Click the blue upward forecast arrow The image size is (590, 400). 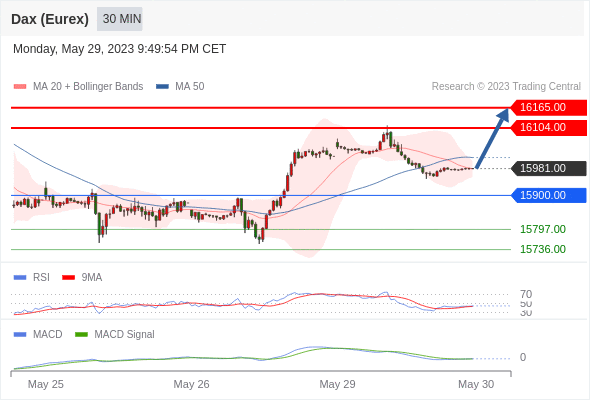click(493, 138)
